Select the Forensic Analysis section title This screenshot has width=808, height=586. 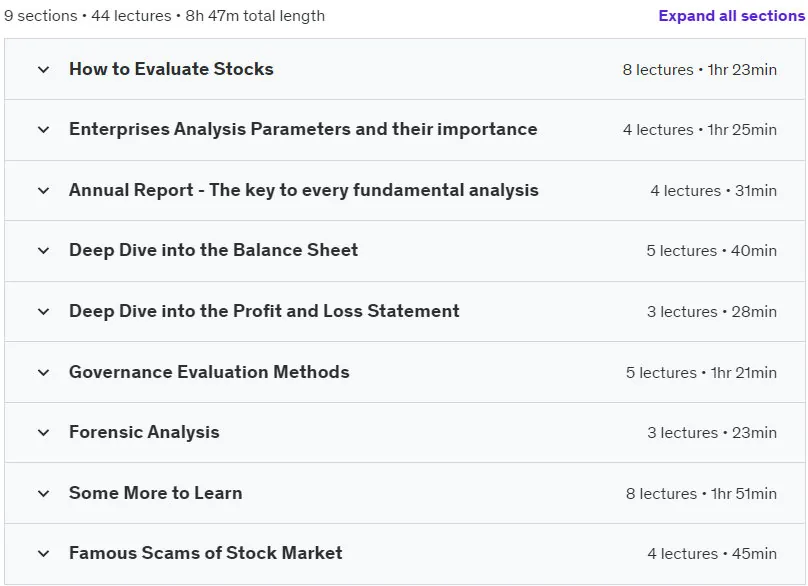144,432
